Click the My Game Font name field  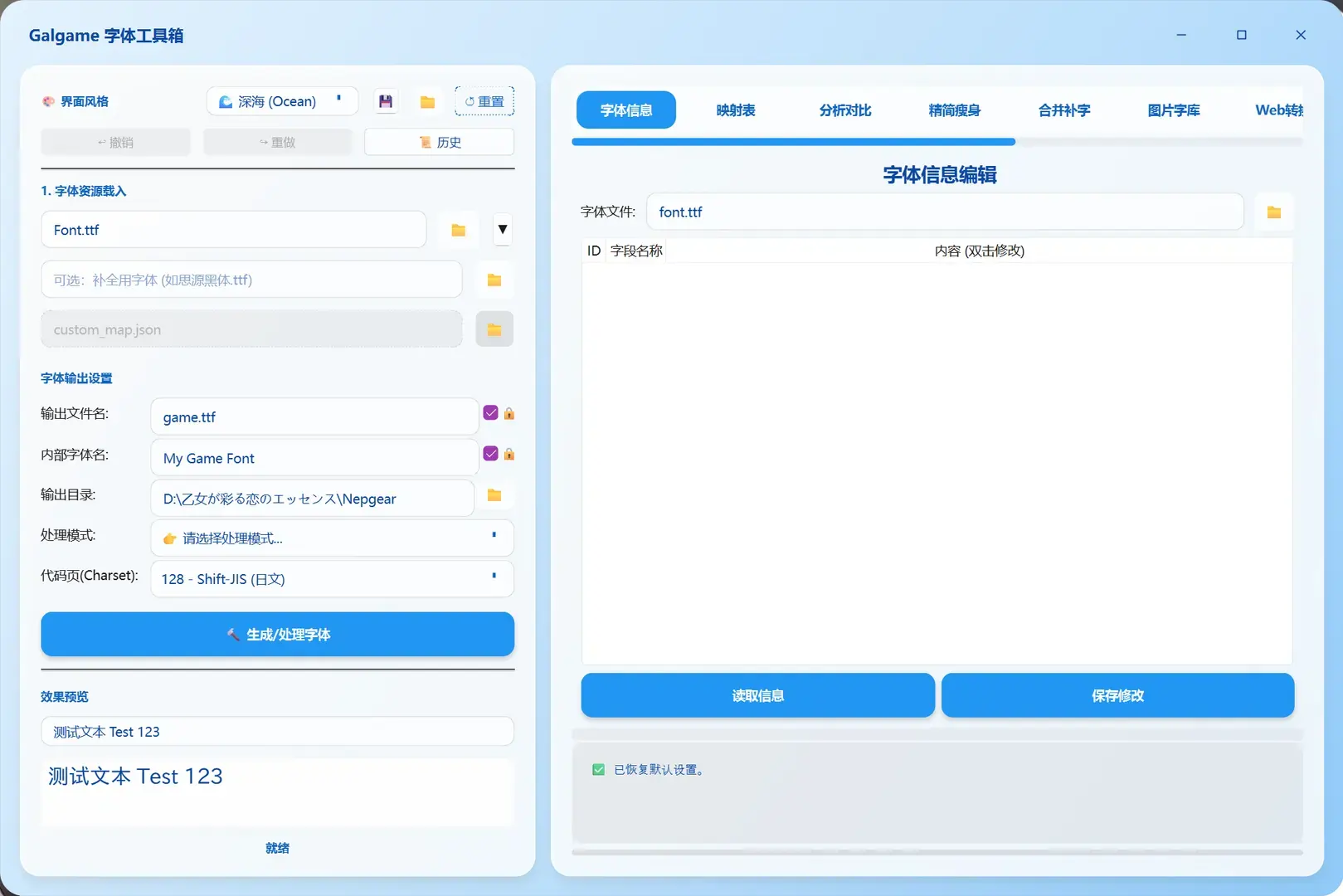pyautogui.click(x=314, y=457)
